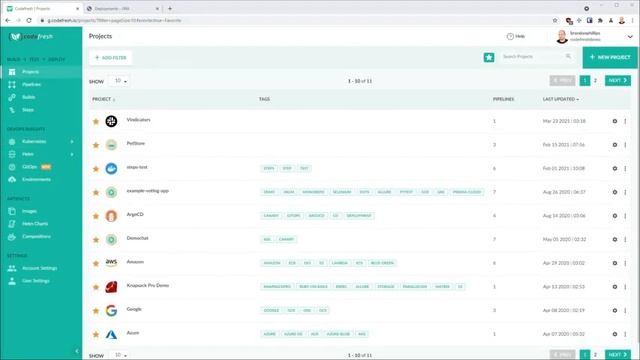640x360 pixels.
Task: Open settings gear for Vindicators project
Action: point(615,121)
